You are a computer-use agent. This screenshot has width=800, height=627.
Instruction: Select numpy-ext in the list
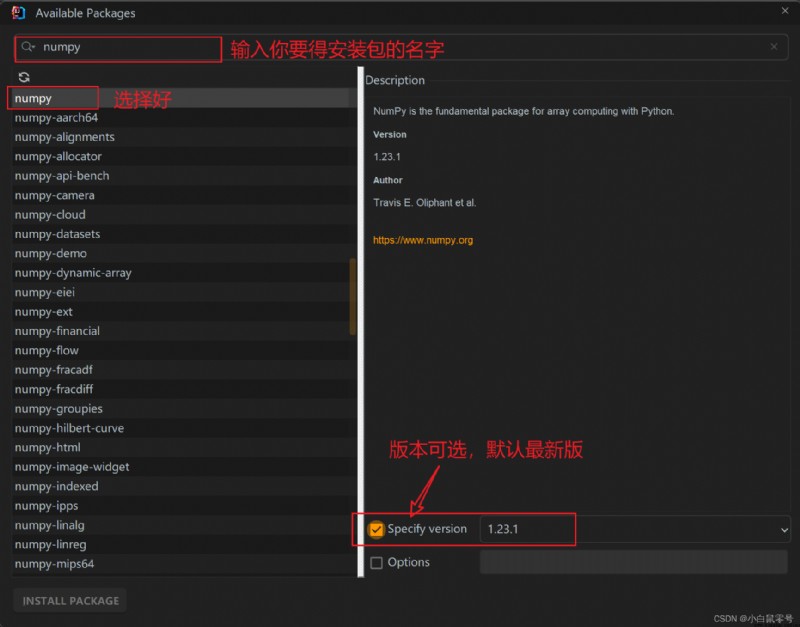(x=184, y=311)
